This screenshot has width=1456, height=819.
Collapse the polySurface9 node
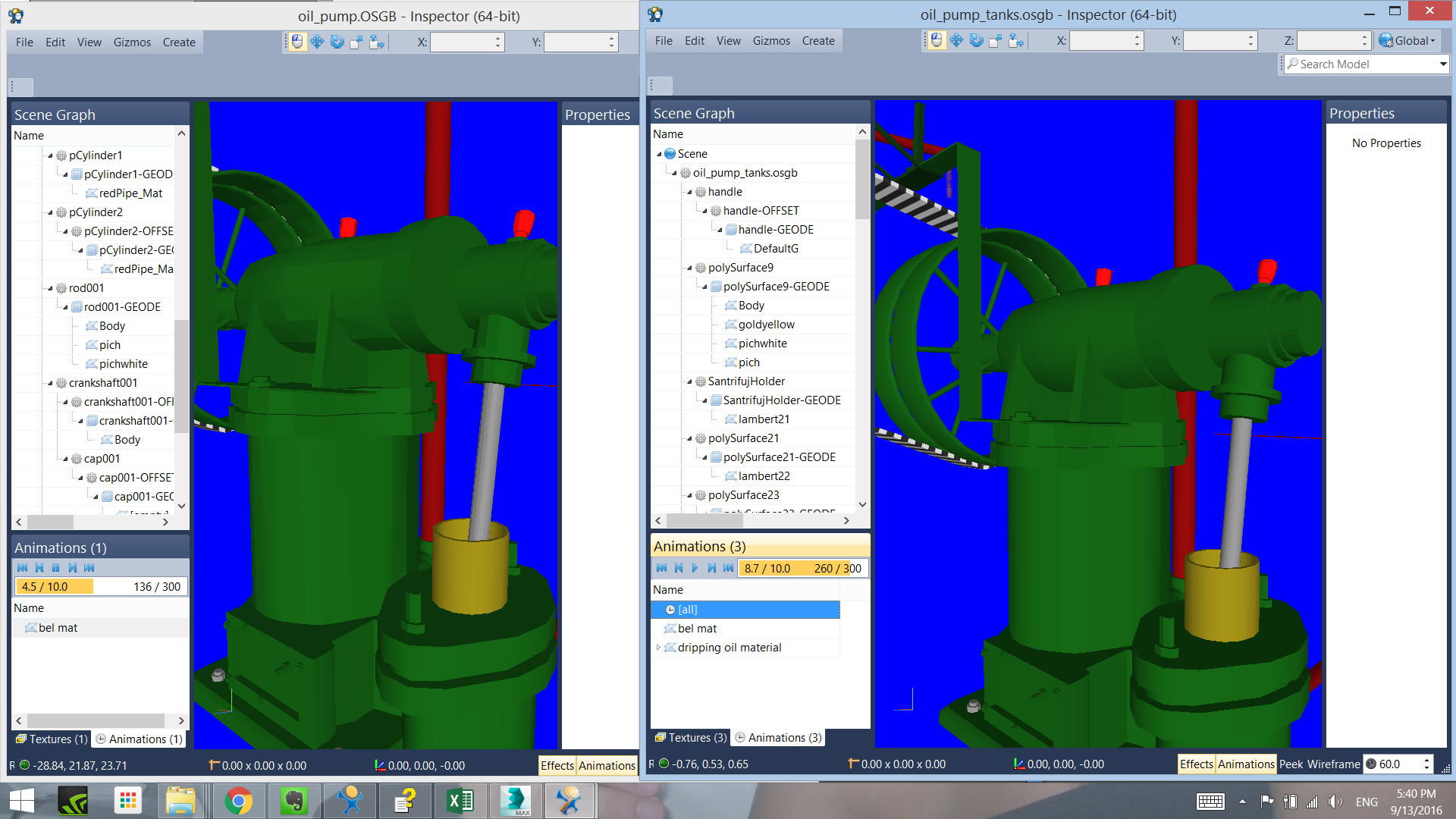pyautogui.click(x=689, y=268)
